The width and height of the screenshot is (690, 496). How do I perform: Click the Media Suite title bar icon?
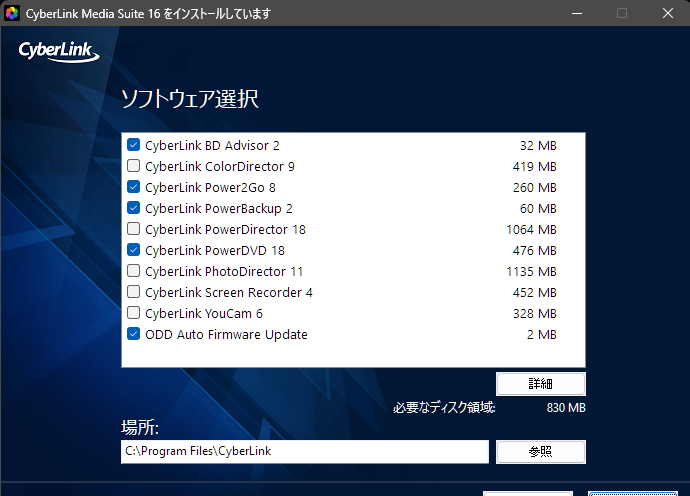click(x=12, y=13)
